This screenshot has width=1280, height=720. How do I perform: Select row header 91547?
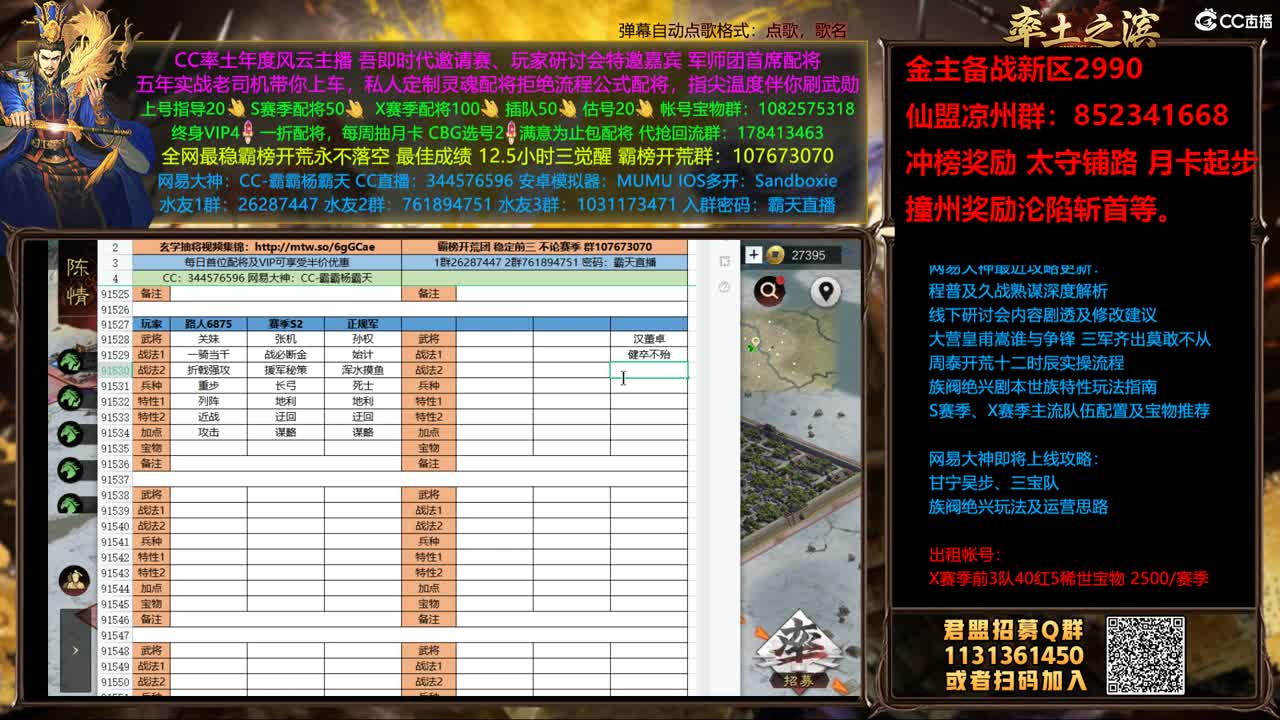click(x=115, y=635)
